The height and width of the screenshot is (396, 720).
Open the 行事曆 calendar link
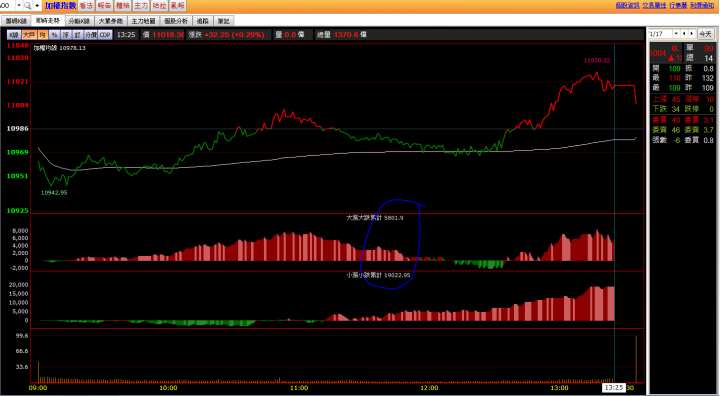[678, 6]
